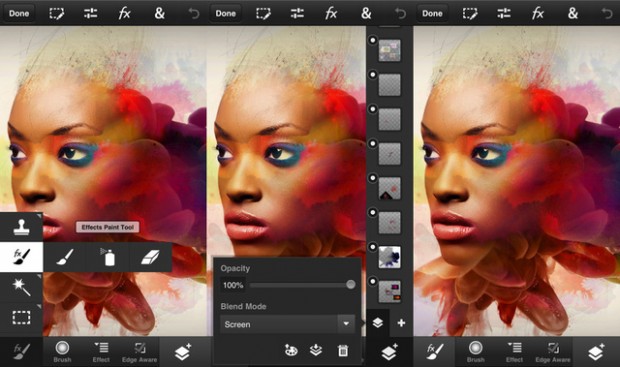Tap Done in the middle screen
Image resolution: width=620 pixels, height=367 pixels.
(x=226, y=13)
